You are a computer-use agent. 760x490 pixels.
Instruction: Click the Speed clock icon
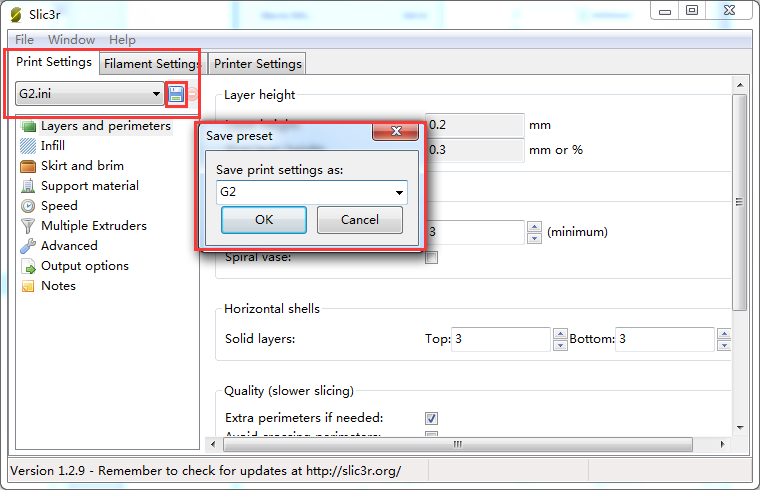[x=28, y=206]
